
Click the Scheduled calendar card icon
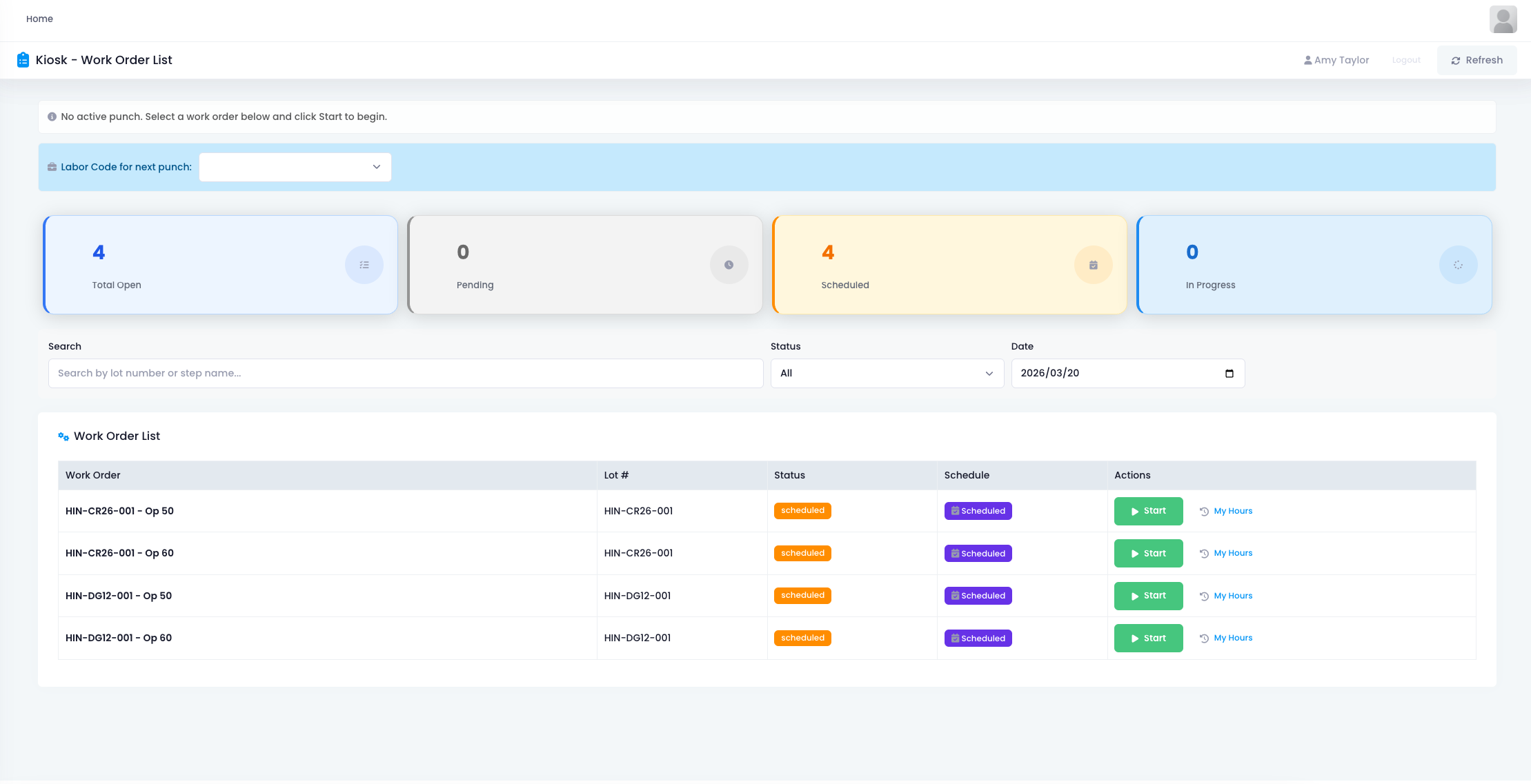tap(1094, 265)
